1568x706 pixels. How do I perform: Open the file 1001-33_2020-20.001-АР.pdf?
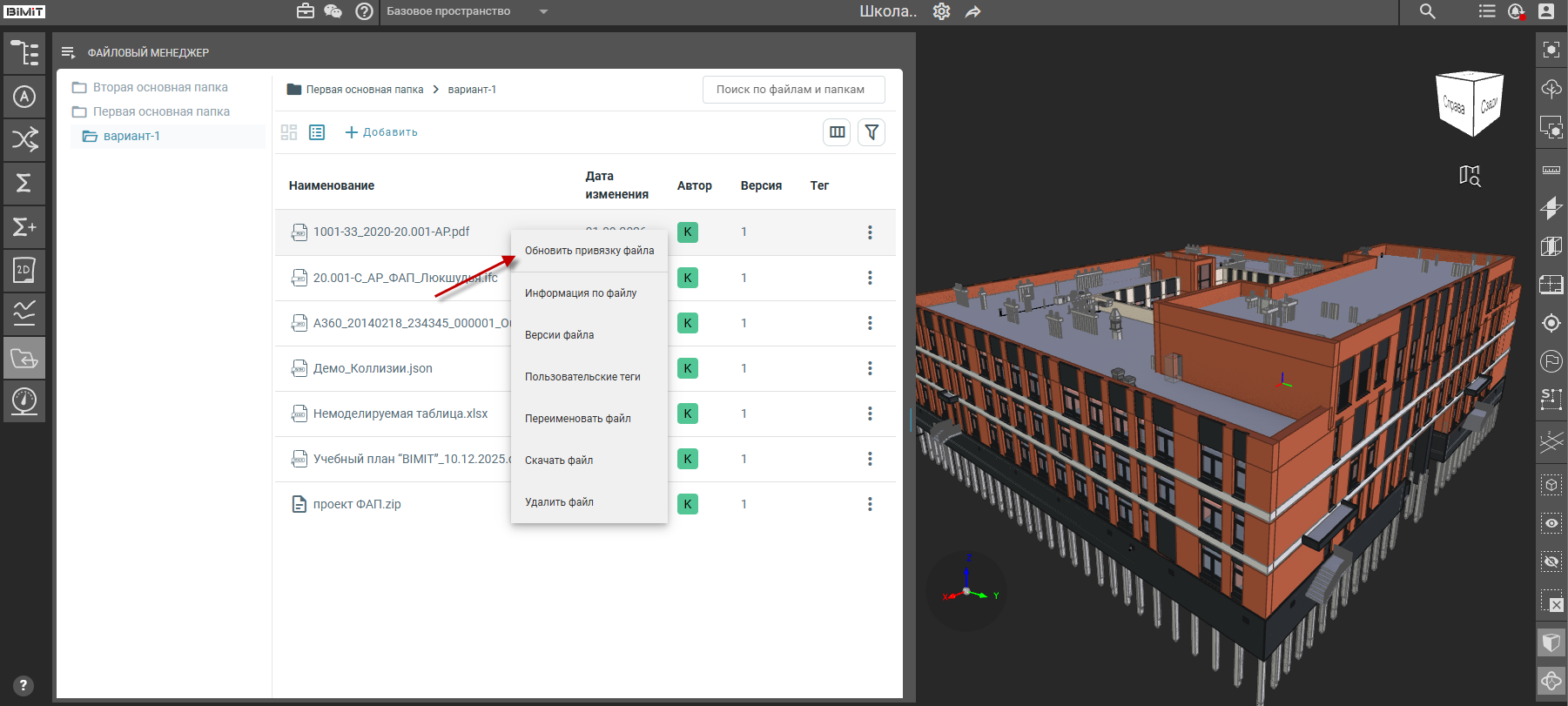point(391,232)
